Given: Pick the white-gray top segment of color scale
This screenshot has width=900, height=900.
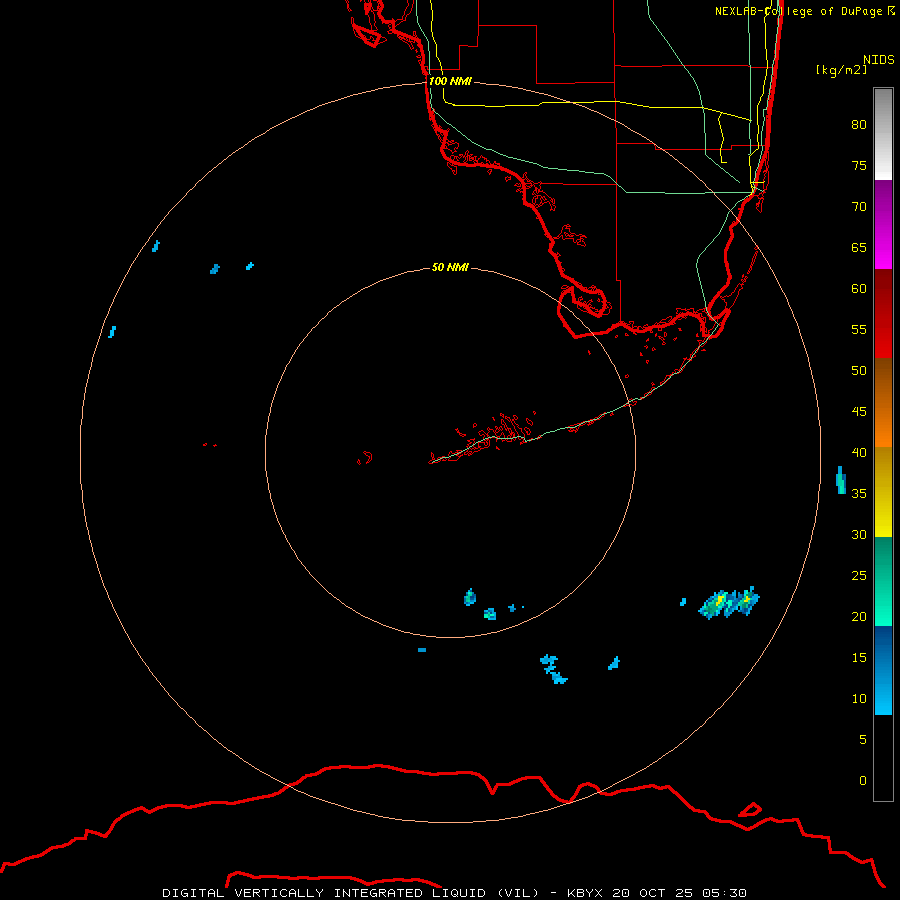Looking at the screenshot, I should click(883, 134).
